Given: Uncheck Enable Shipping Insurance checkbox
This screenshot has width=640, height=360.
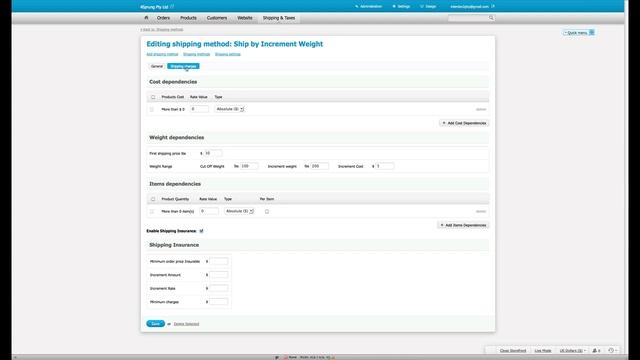Looking at the screenshot, I should click(201, 231).
